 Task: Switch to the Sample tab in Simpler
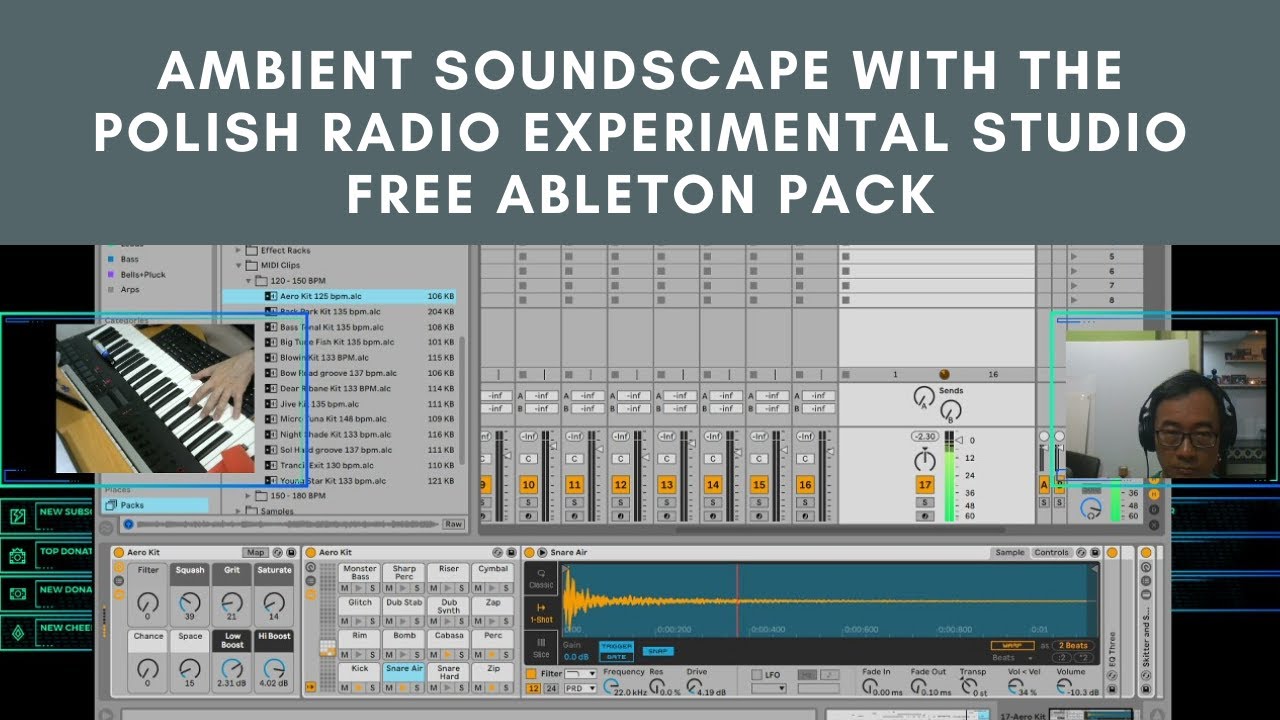[1010, 552]
